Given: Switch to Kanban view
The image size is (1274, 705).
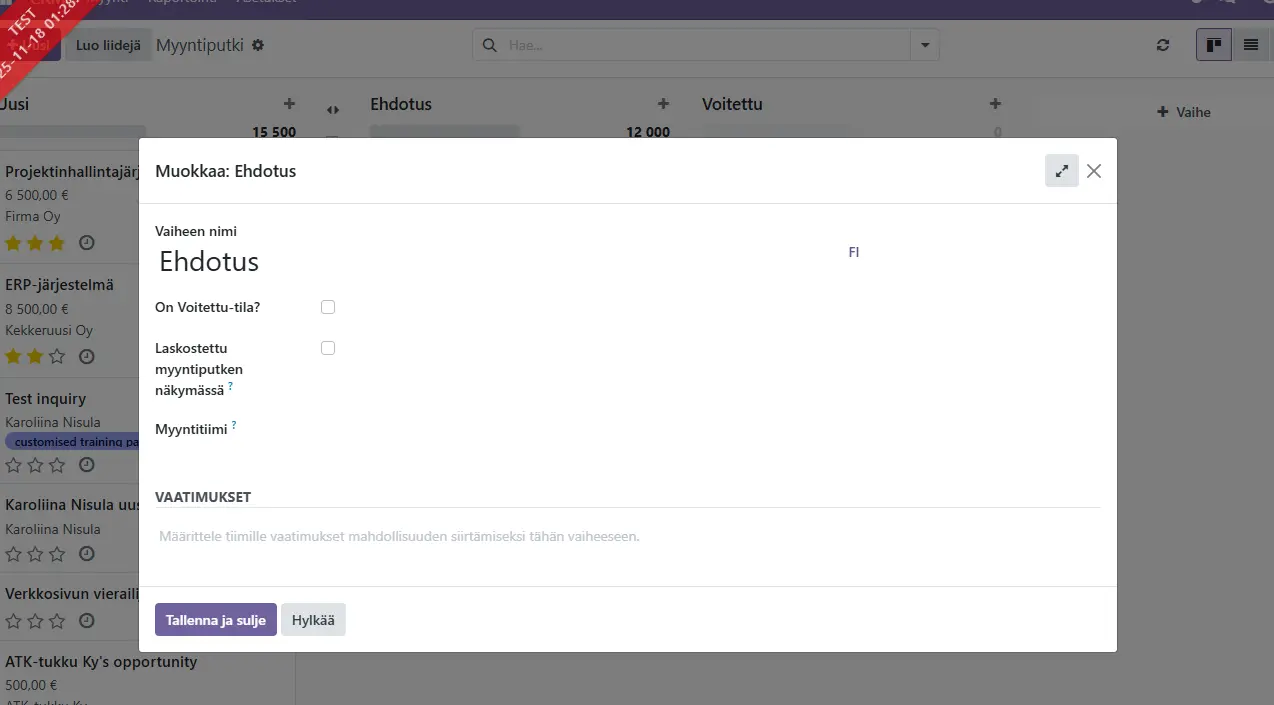Looking at the screenshot, I should point(1214,45).
